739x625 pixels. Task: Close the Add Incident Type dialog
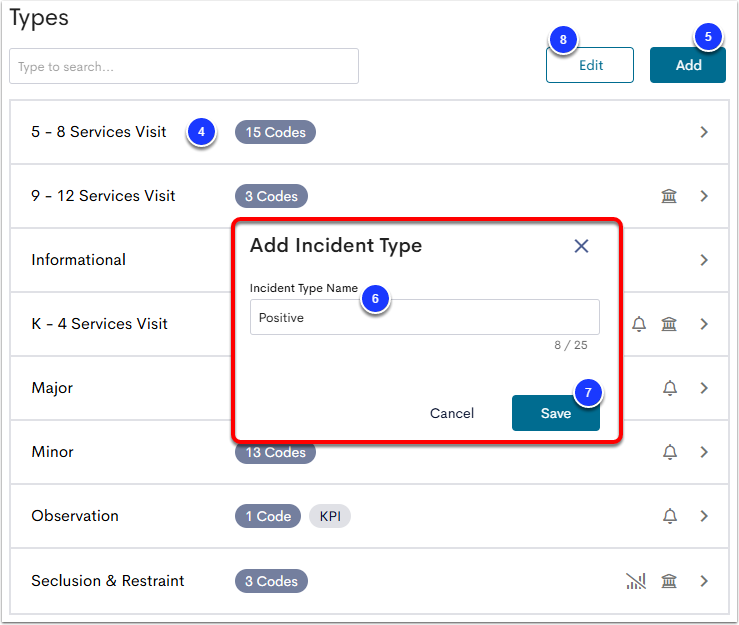coord(581,246)
